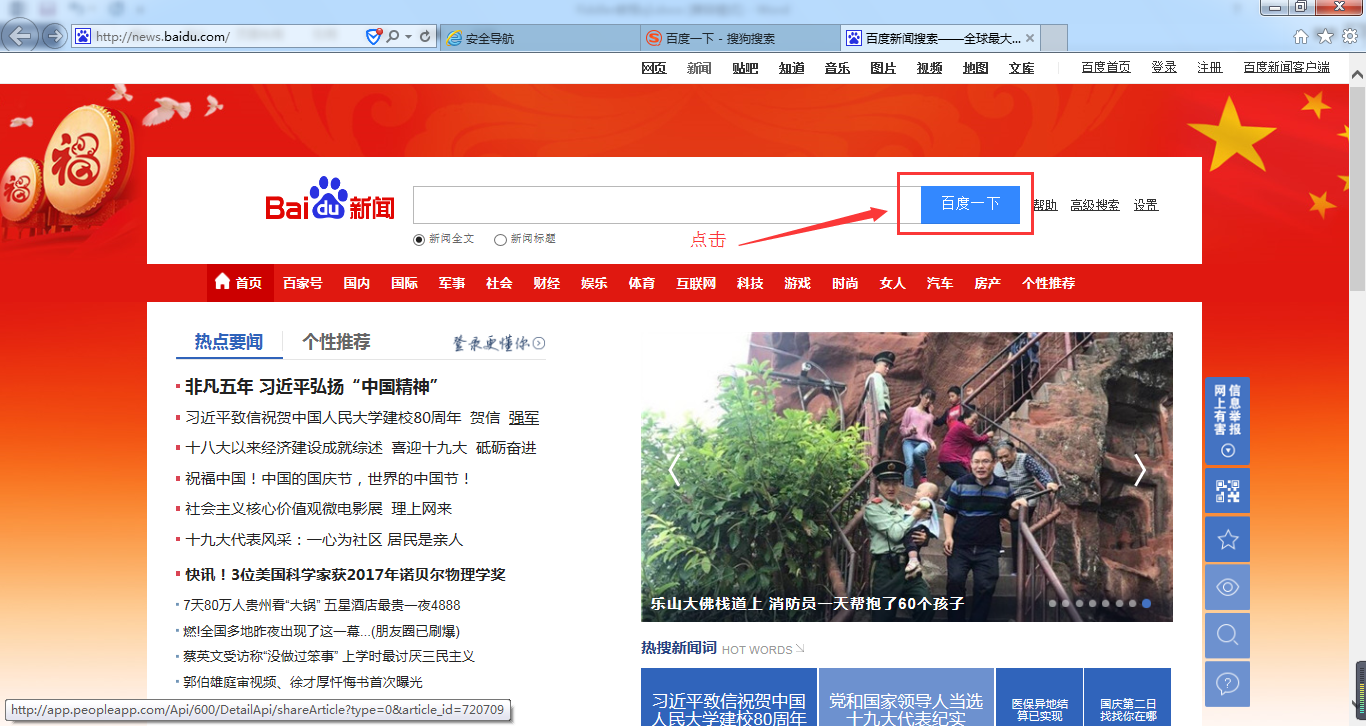1366x726 pixels.
Task: Click the magnifier icon in right sidebar
Action: point(1227,635)
